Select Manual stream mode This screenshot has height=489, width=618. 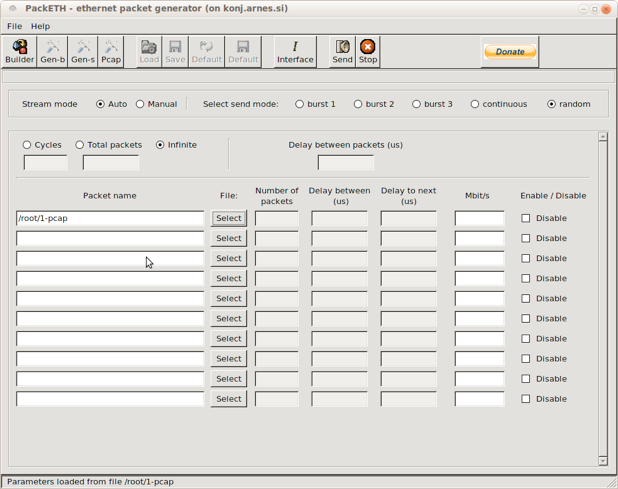pyautogui.click(x=156, y=104)
